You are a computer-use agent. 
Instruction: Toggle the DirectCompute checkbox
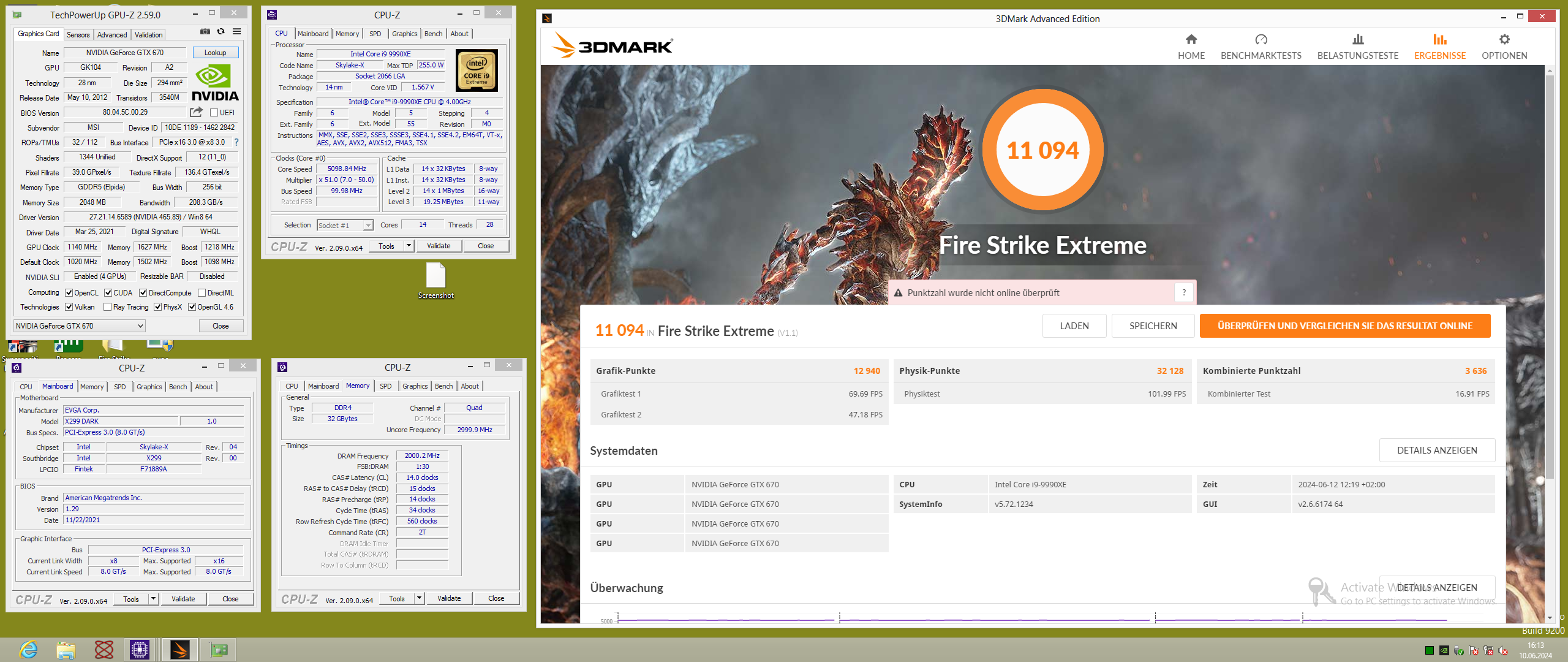pyautogui.click(x=143, y=293)
